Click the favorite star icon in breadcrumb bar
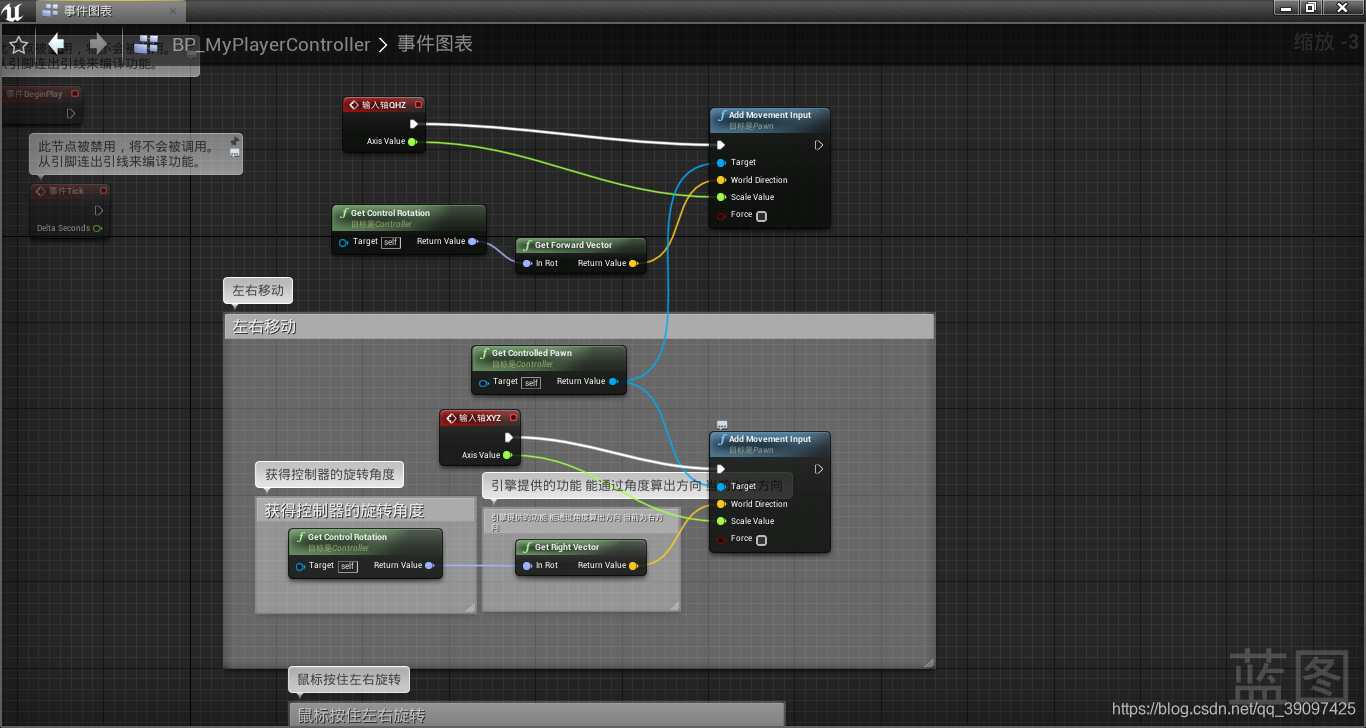Viewport: 1366px width, 728px height. 18,45
